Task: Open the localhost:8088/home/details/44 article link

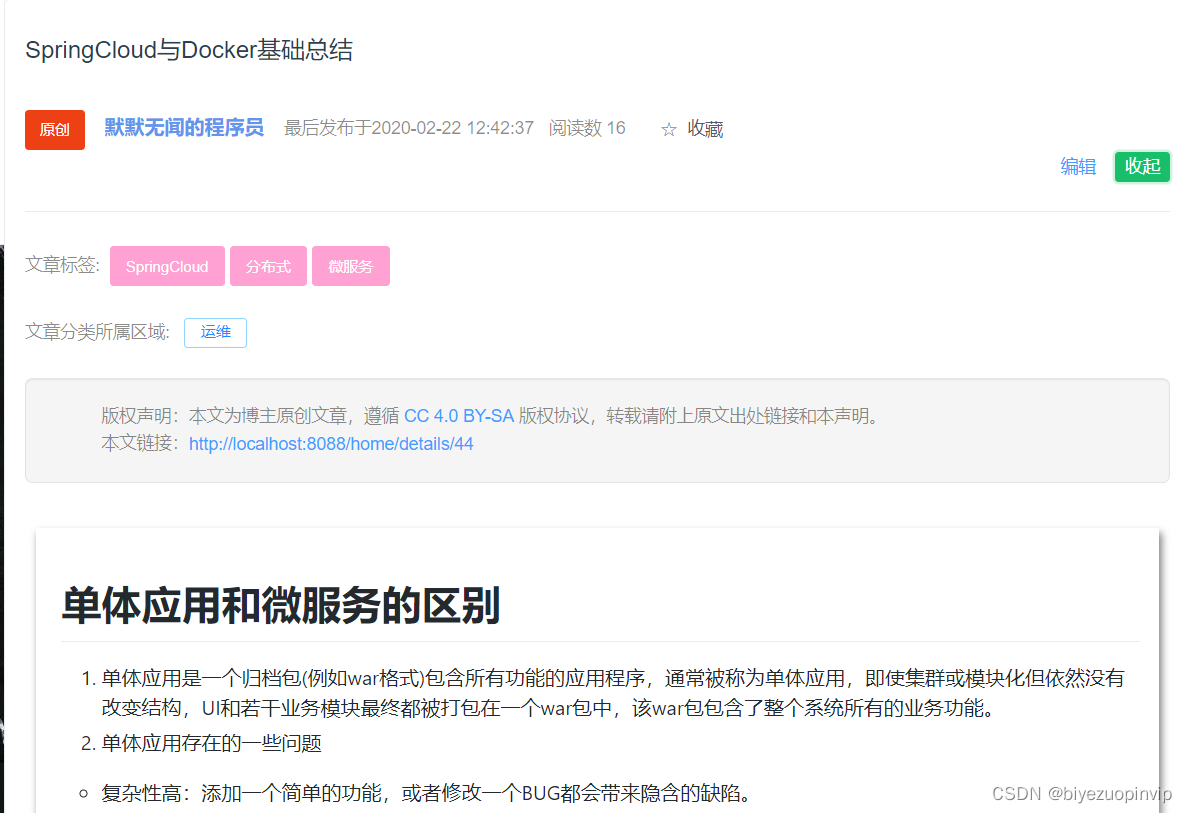Action: 331,444
